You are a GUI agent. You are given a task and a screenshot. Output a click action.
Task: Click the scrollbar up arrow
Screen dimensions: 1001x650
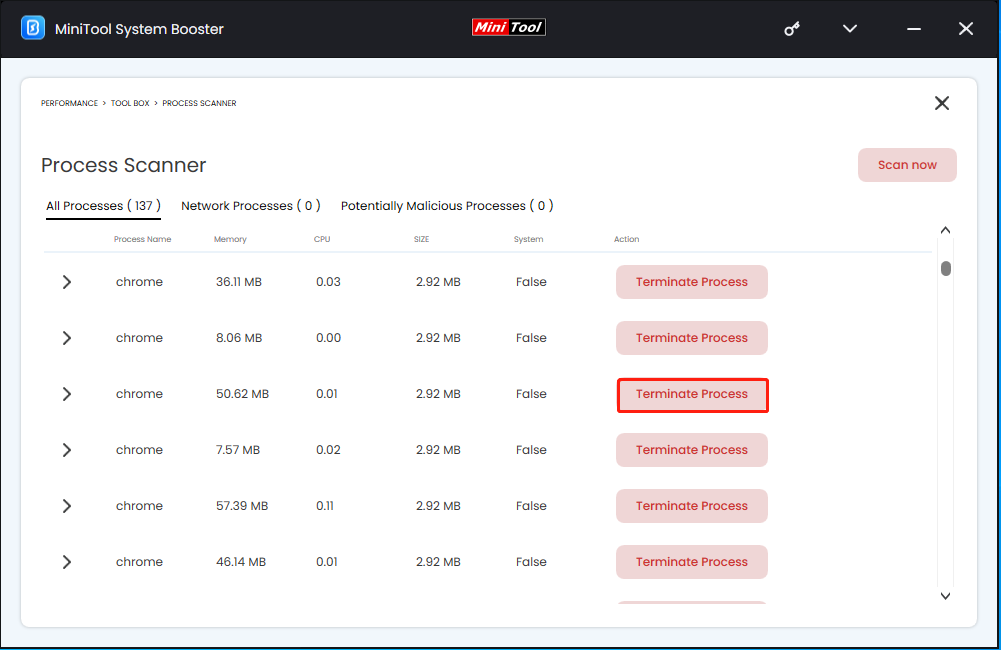pyautogui.click(x=945, y=230)
